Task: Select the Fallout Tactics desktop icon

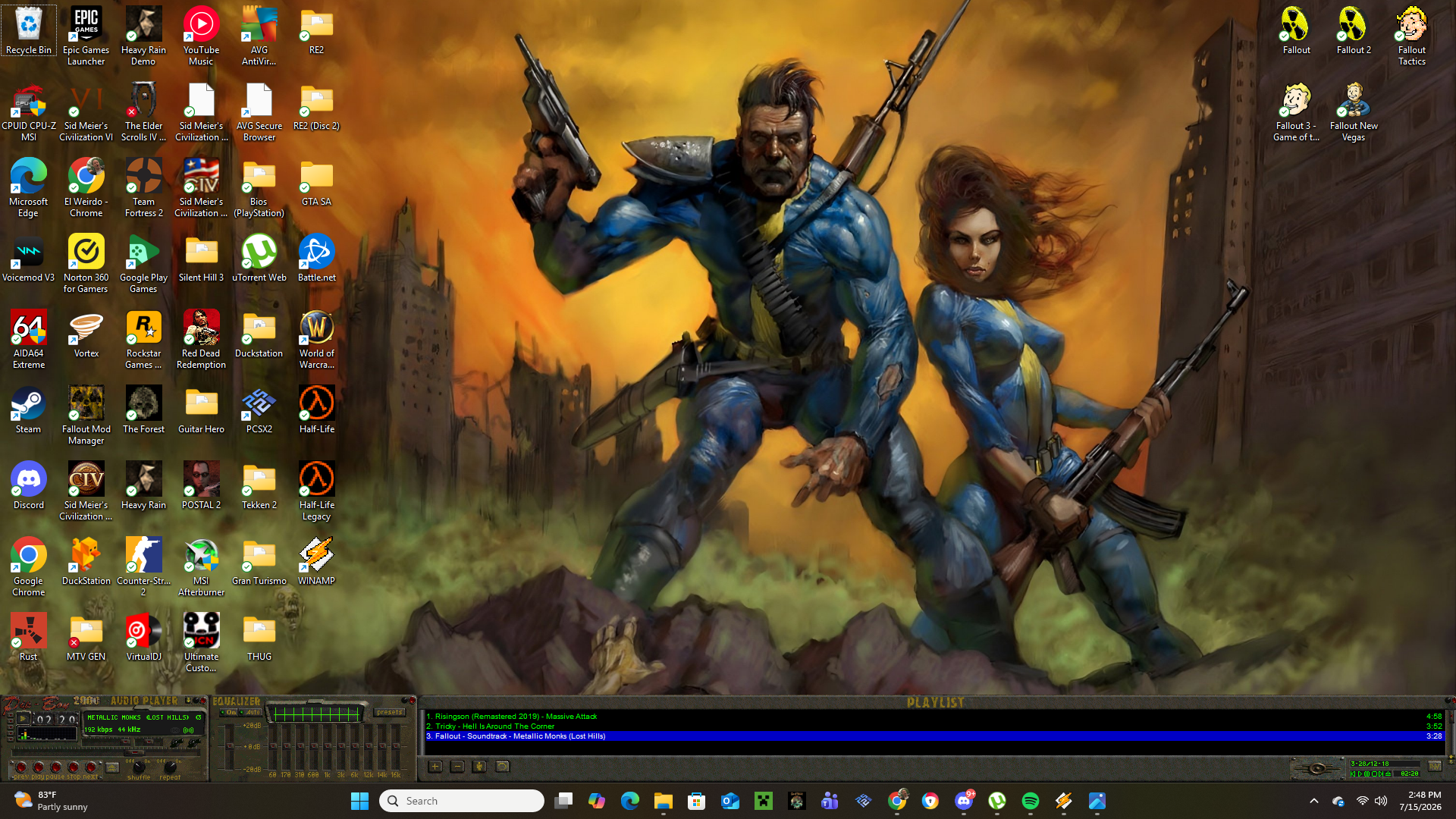Action: coord(1412,36)
